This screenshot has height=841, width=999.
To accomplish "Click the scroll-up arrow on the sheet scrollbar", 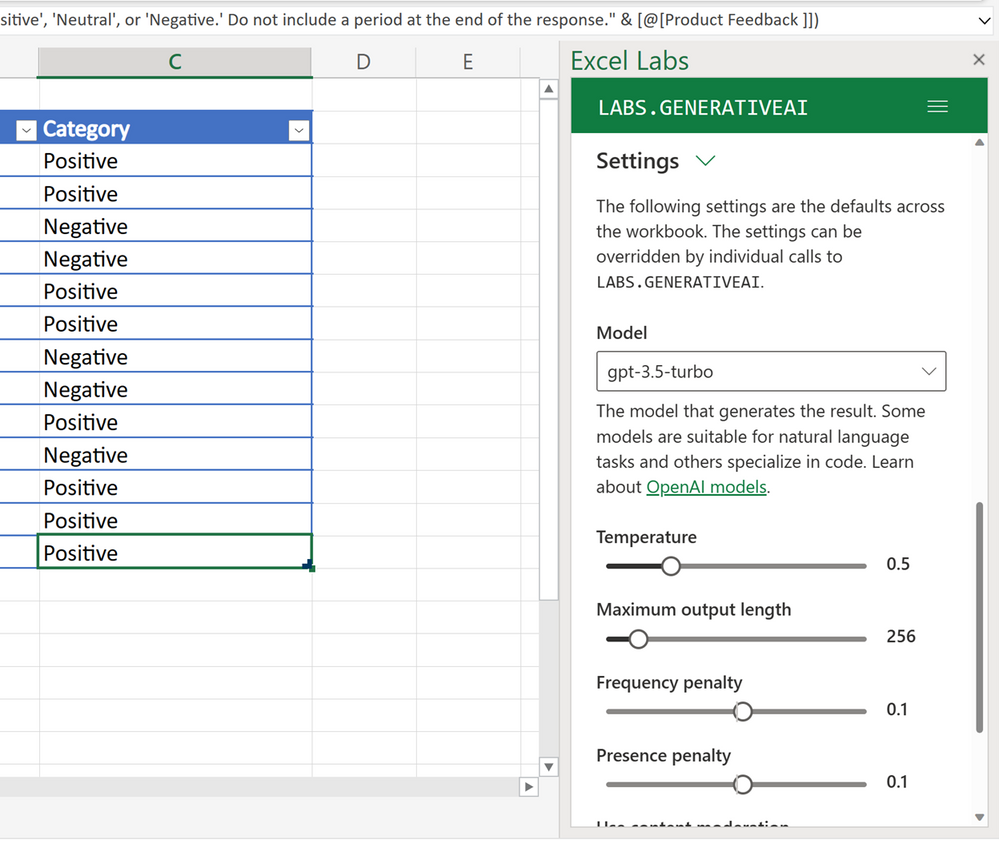I will (548, 88).
